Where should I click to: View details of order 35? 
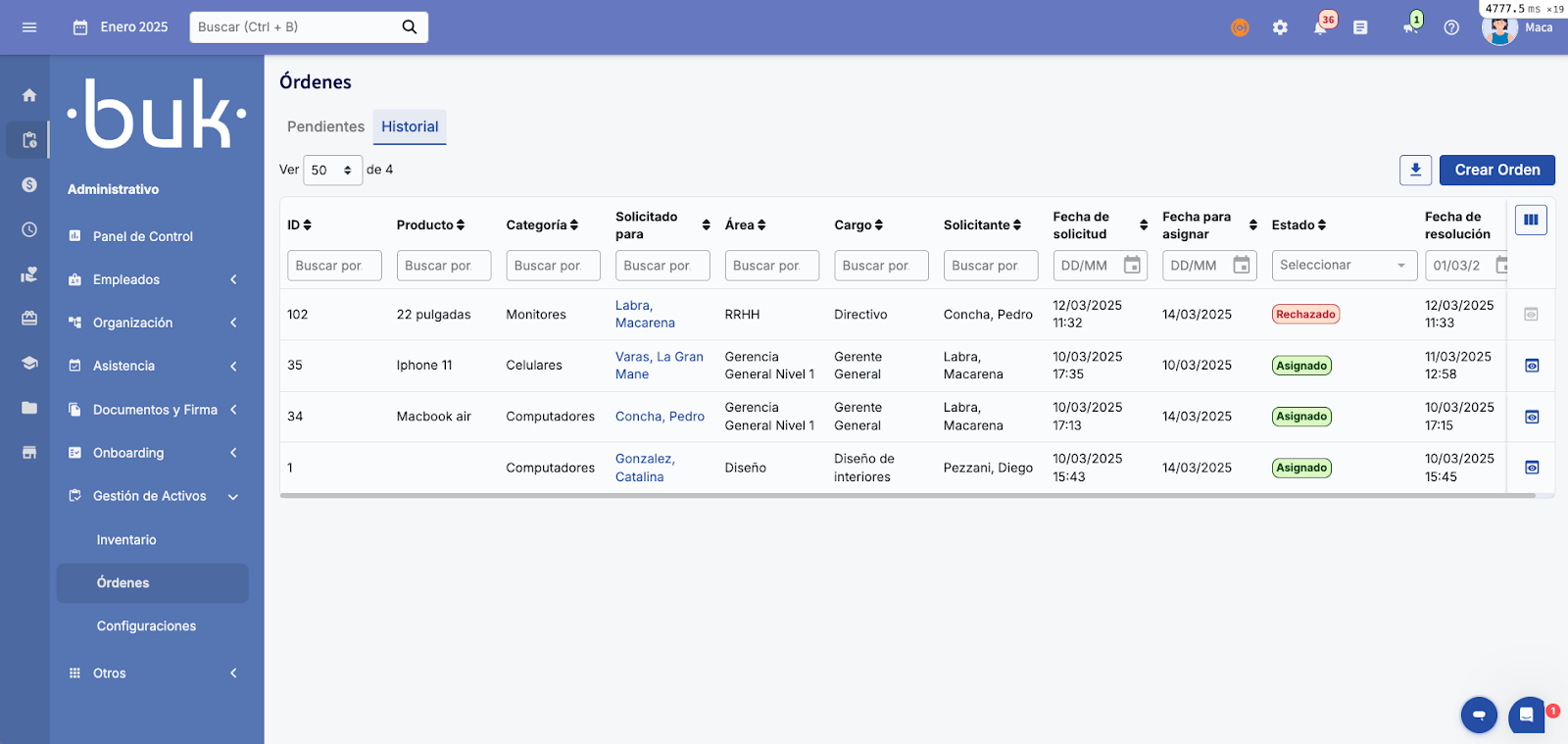(1532, 366)
